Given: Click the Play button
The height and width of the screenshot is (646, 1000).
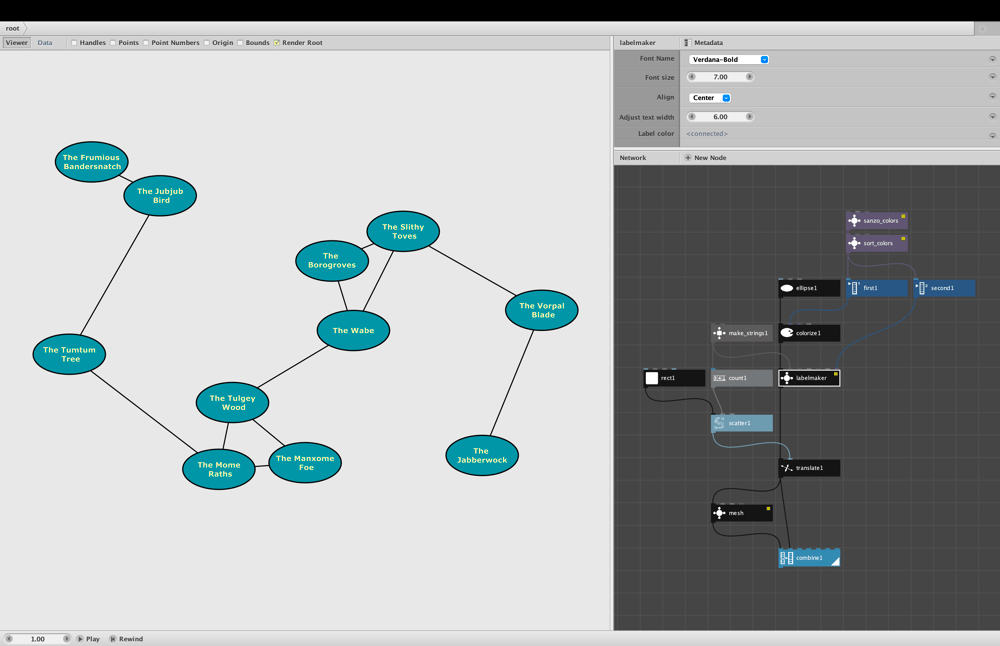Looking at the screenshot, I should [x=89, y=638].
